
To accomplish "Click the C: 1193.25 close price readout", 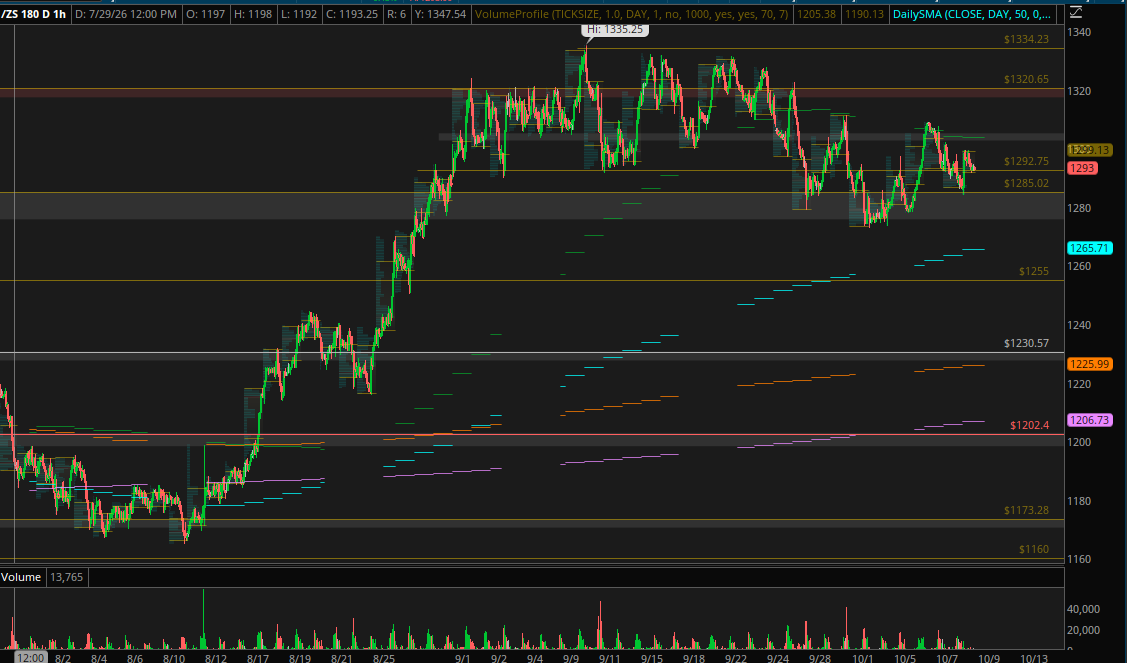I will point(352,14).
